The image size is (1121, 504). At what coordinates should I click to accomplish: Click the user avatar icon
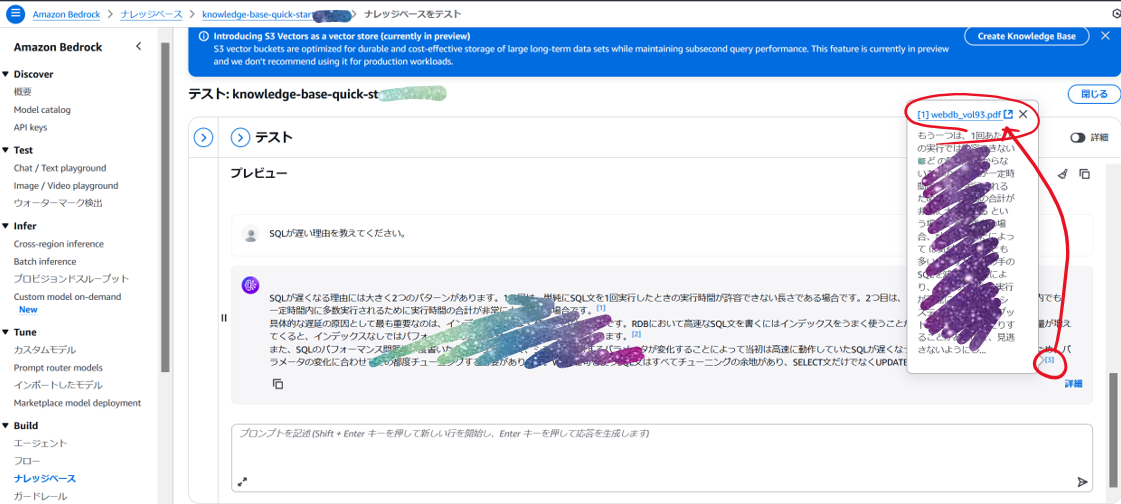tap(250, 234)
